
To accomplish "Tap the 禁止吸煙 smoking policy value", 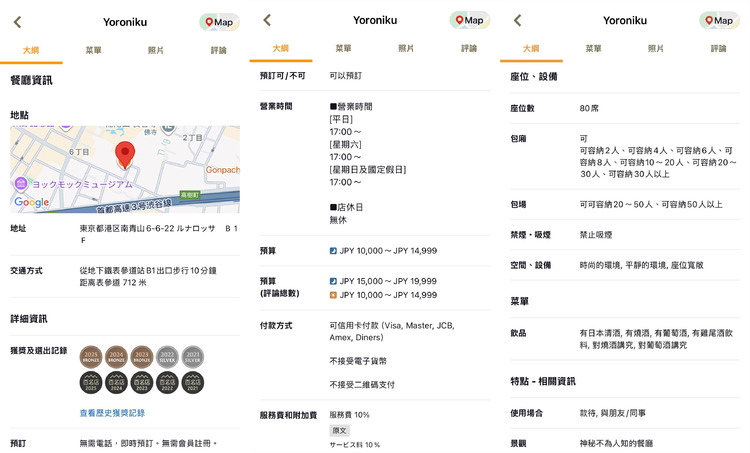I will [x=596, y=235].
